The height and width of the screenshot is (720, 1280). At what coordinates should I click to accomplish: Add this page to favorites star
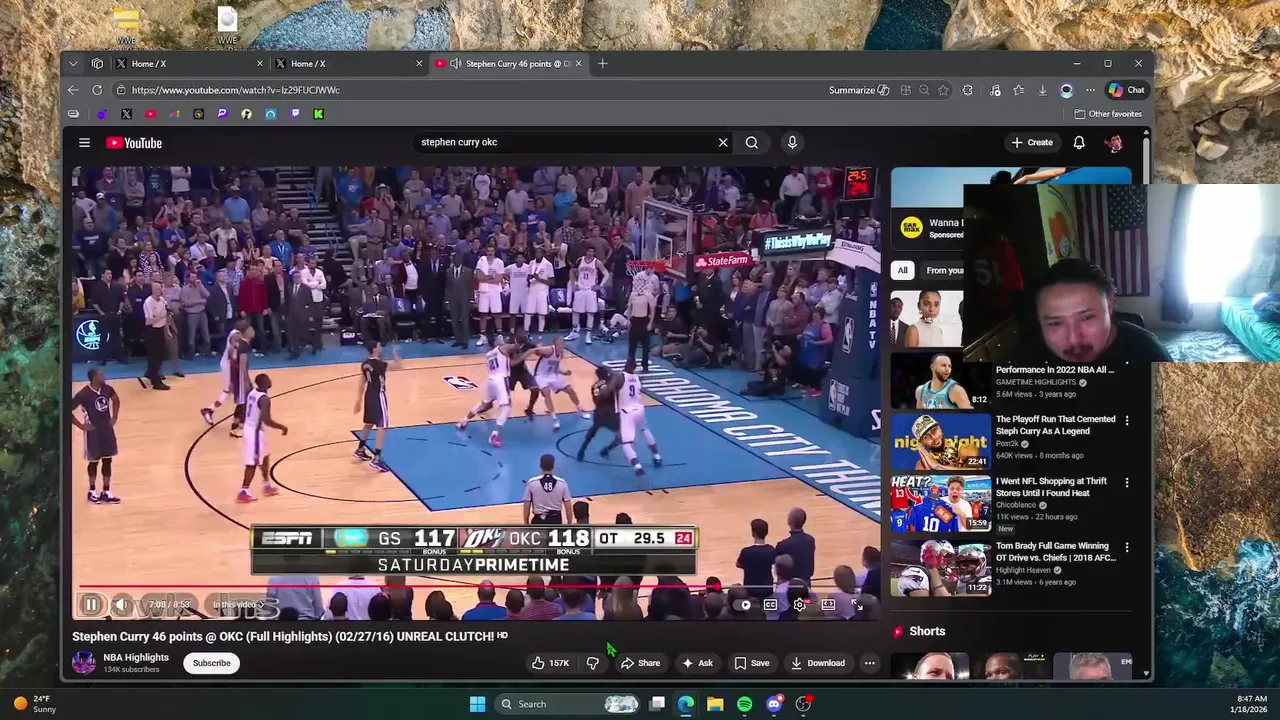click(x=943, y=90)
